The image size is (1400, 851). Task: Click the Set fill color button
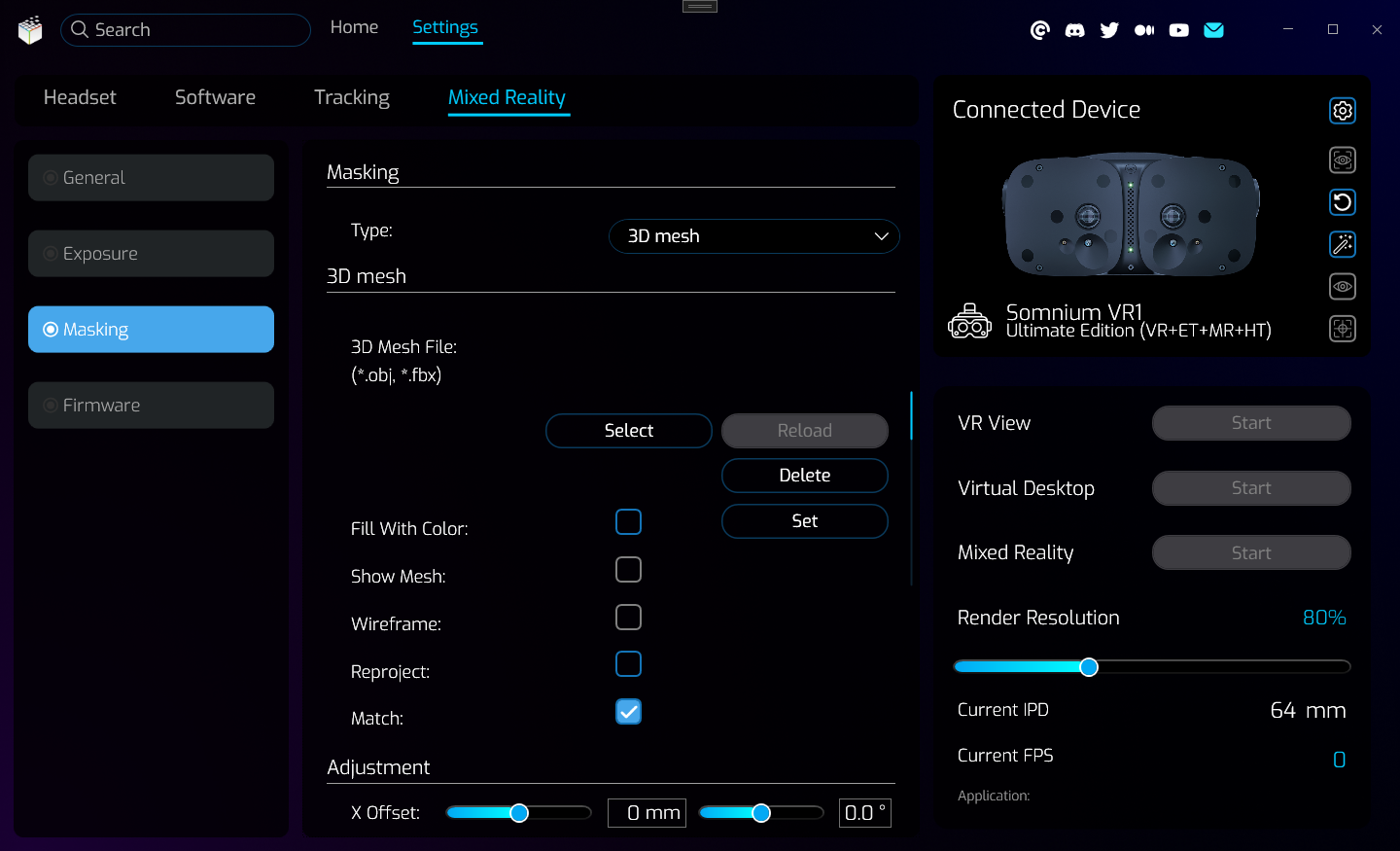point(805,521)
